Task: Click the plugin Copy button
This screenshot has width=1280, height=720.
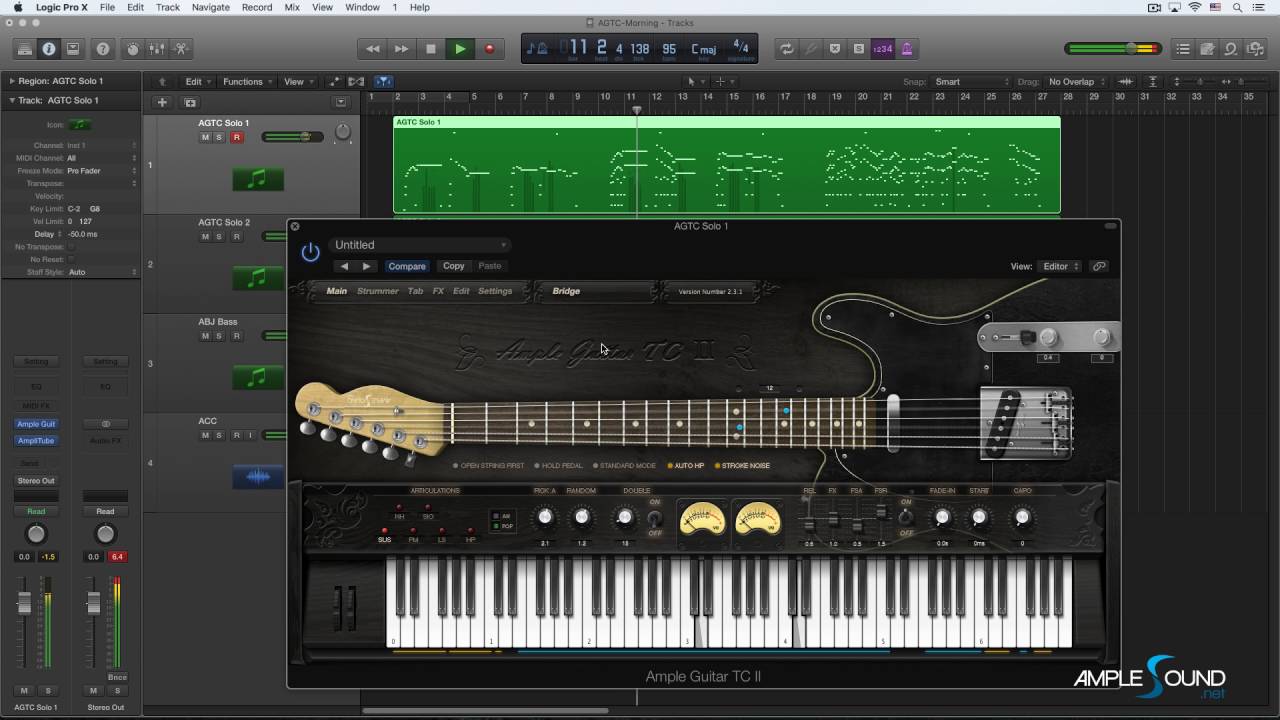Action: click(x=454, y=266)
